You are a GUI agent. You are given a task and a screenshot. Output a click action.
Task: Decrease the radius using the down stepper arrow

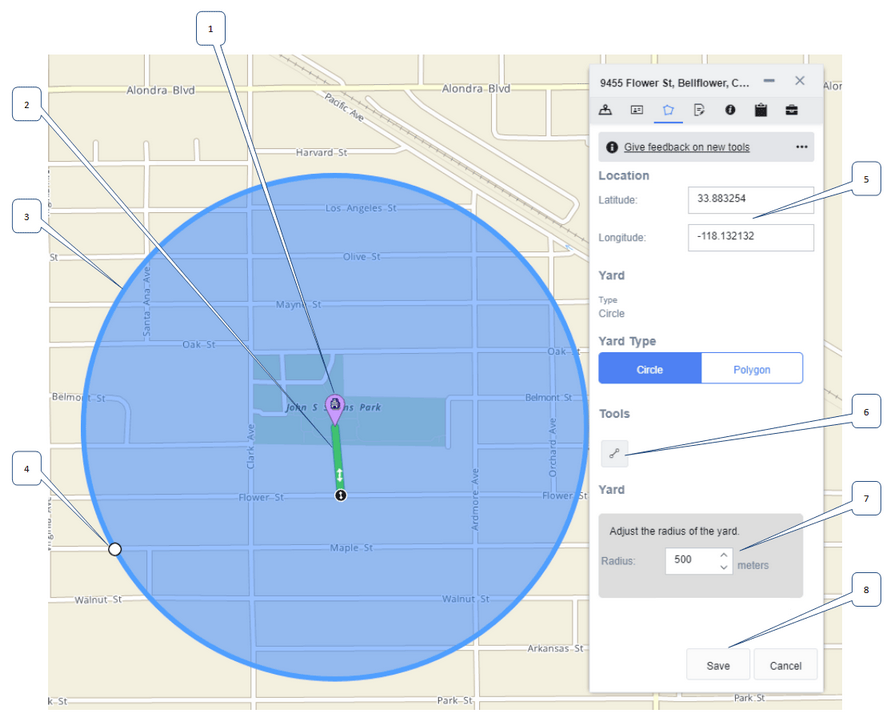[x=723, y=566]
